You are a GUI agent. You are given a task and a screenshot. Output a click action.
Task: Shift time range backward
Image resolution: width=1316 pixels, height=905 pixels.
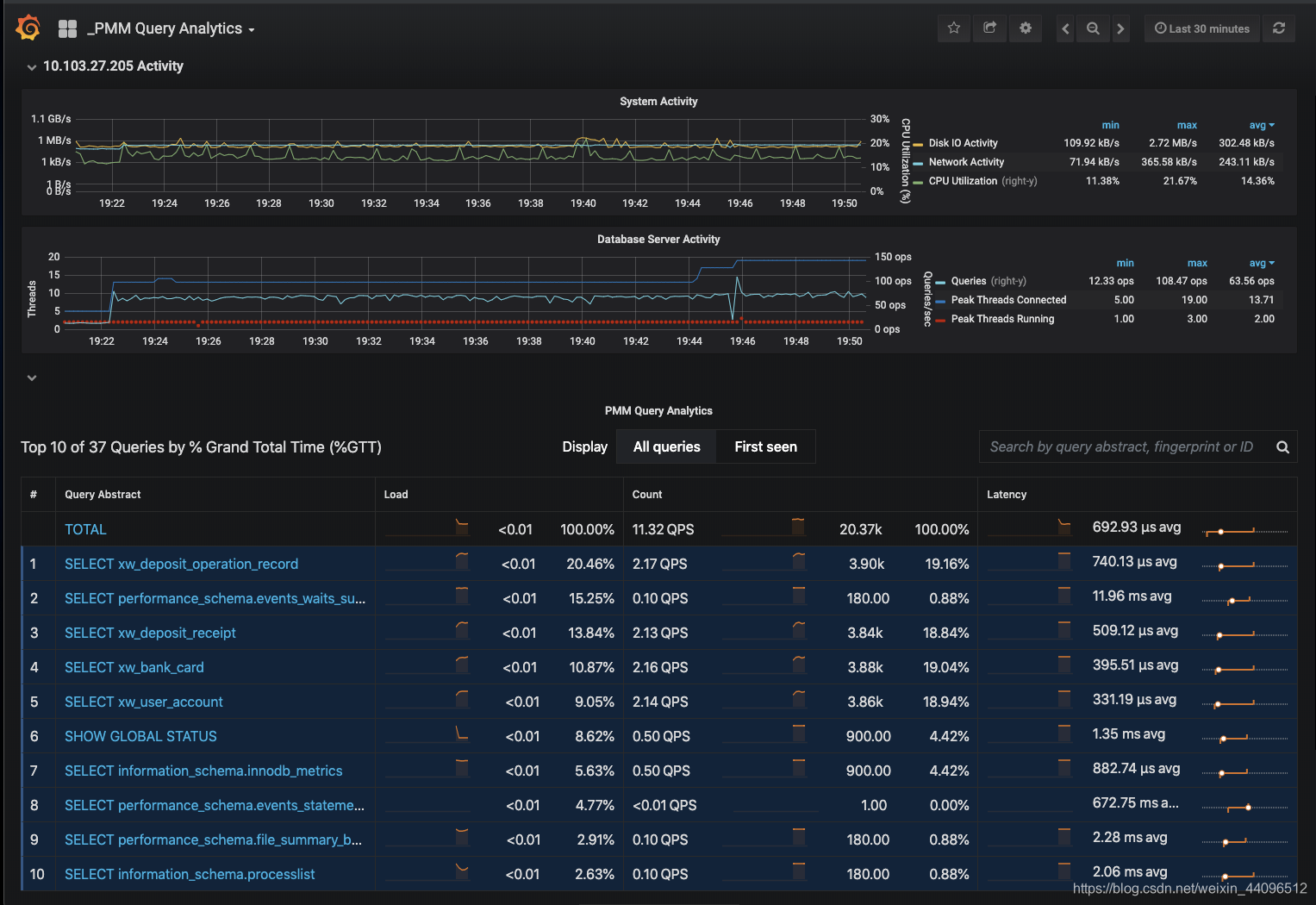pos(1065,28)
